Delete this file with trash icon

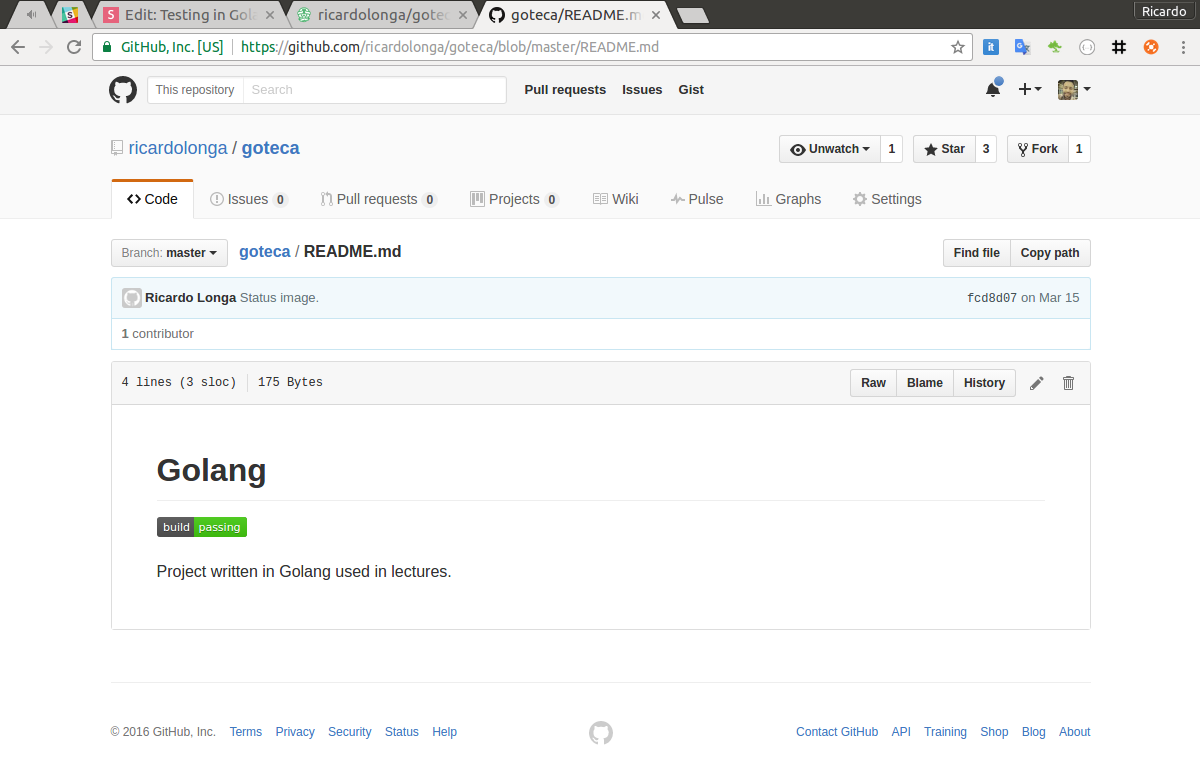pyautogui.click(x=1068, y=383)
